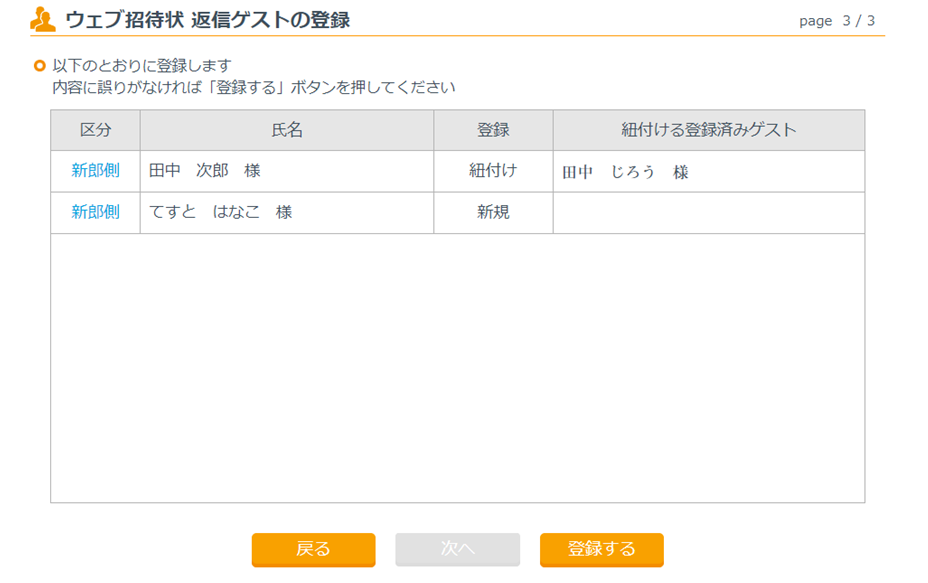This screenshot has width=928, height=583.
Task: Select the 区分 column header
Action: 95,130
